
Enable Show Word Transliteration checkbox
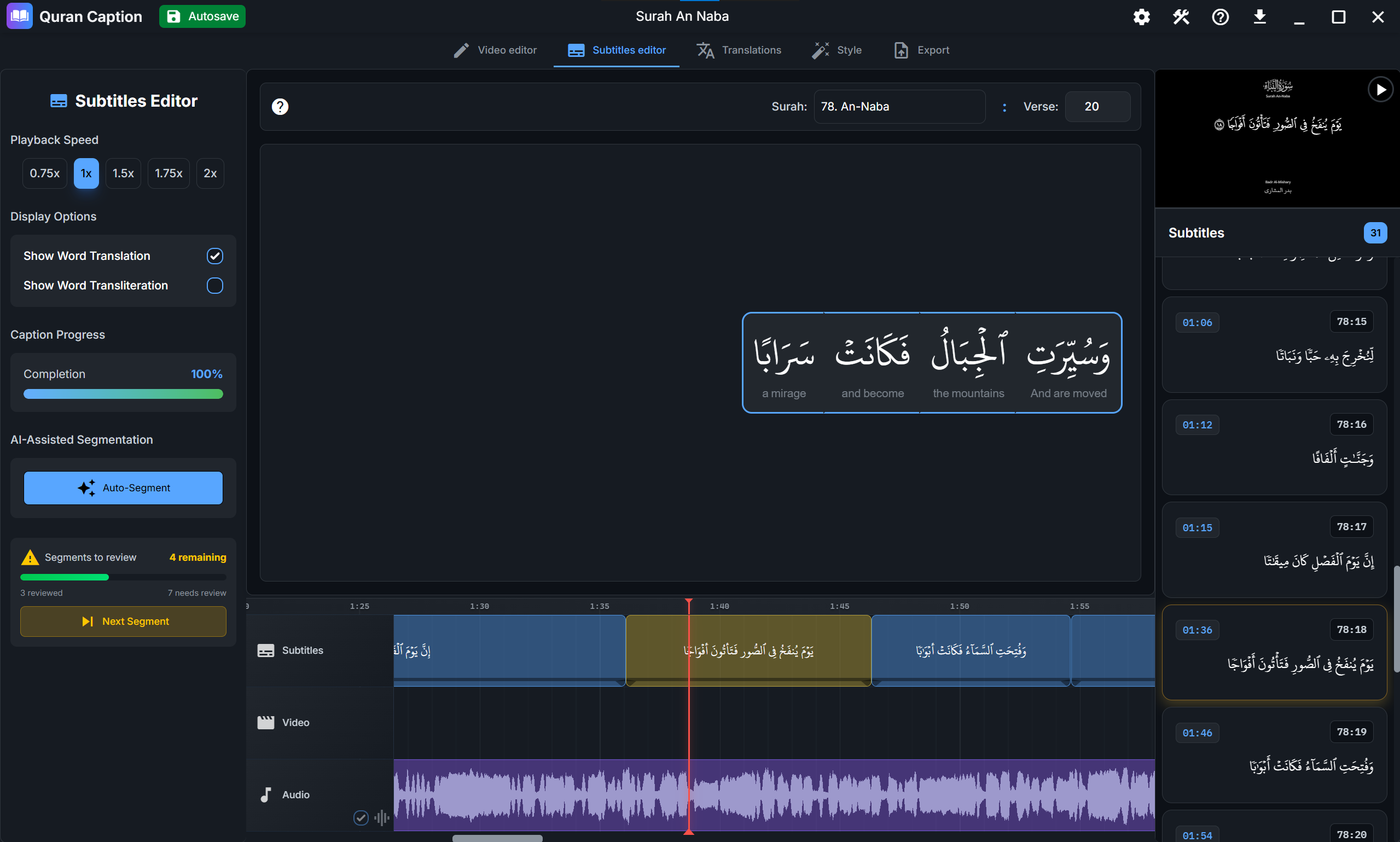(x=214, y=286)
